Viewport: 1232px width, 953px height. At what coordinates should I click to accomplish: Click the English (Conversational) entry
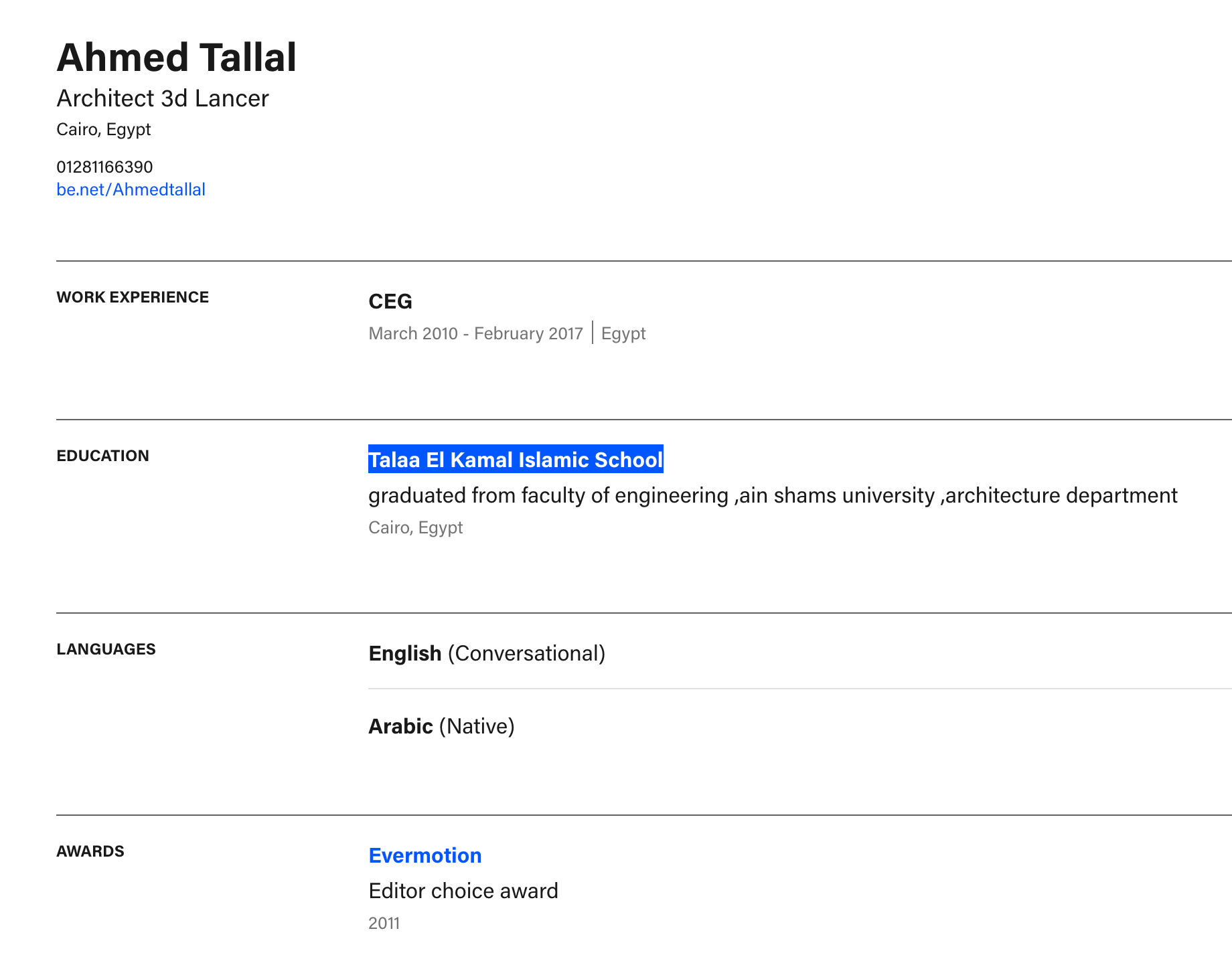(x=487, y=653)
